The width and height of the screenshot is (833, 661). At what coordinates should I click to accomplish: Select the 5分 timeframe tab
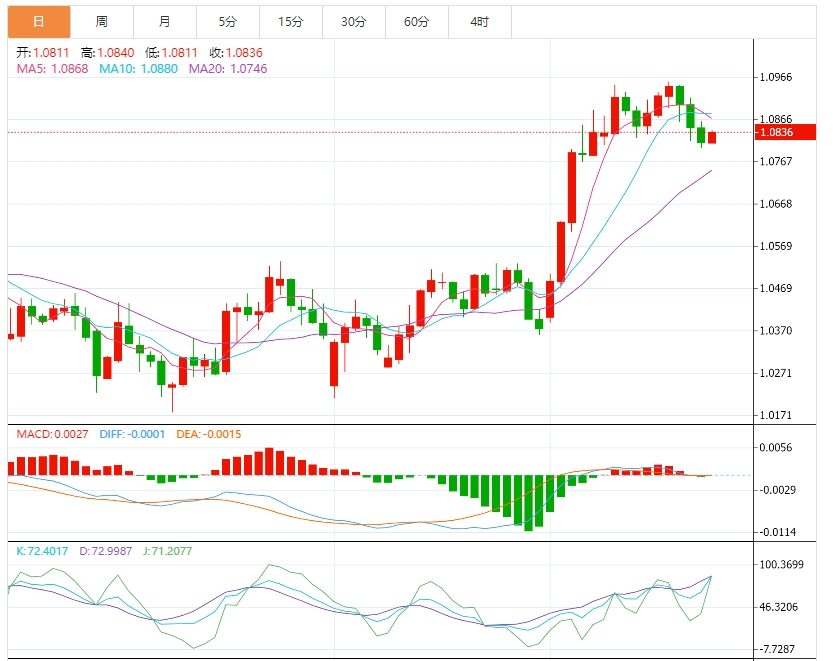point(227,21)
